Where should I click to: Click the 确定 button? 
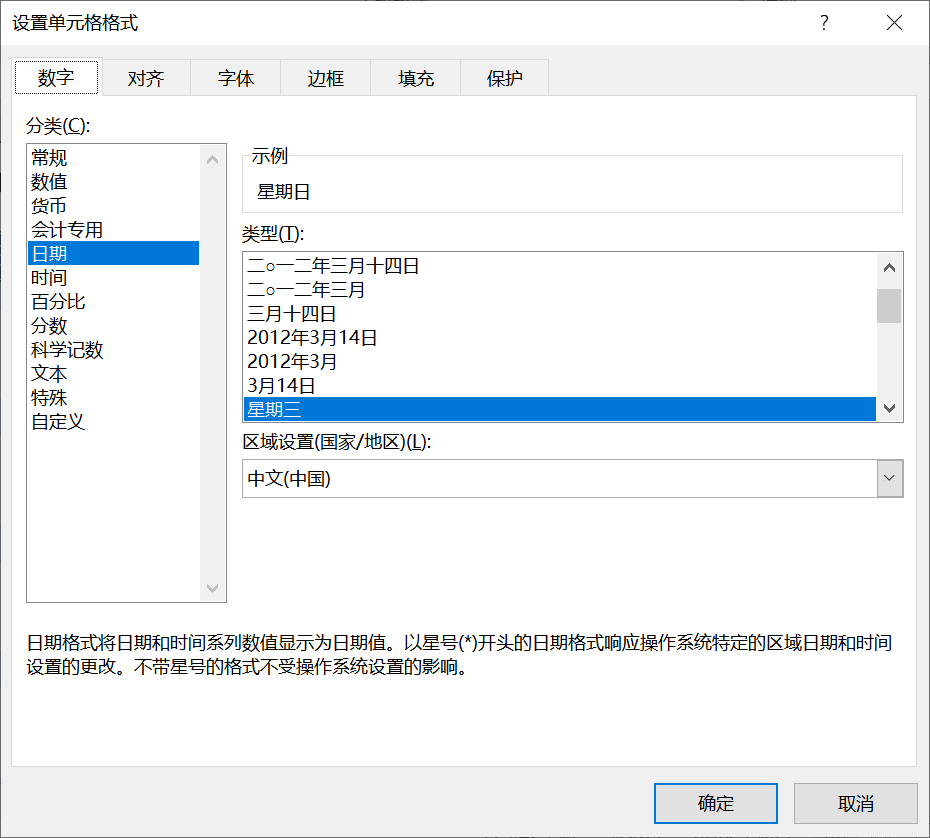tap(716, 803)
